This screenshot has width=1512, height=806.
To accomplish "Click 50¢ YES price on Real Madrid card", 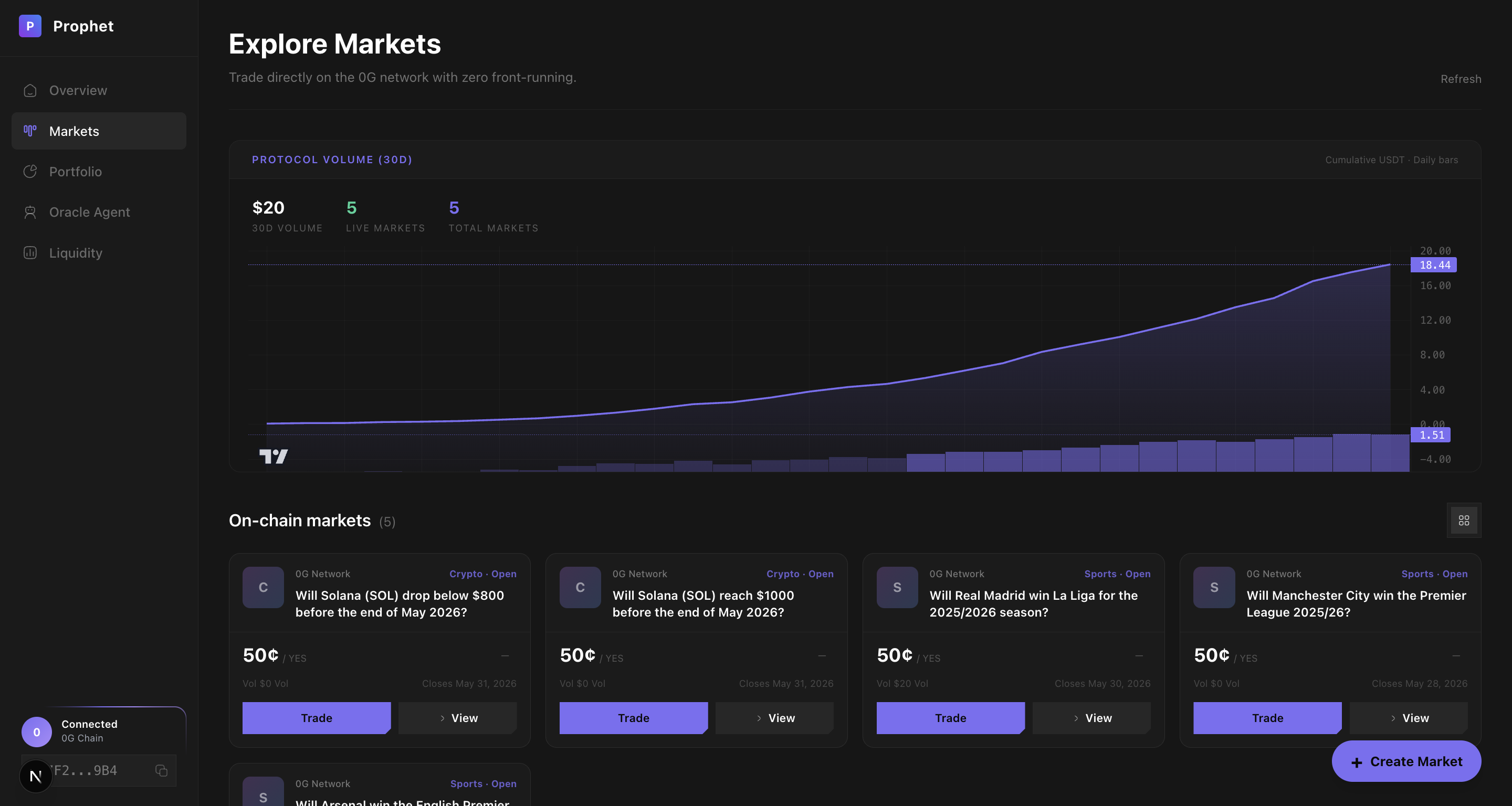I will click(909, 655).
